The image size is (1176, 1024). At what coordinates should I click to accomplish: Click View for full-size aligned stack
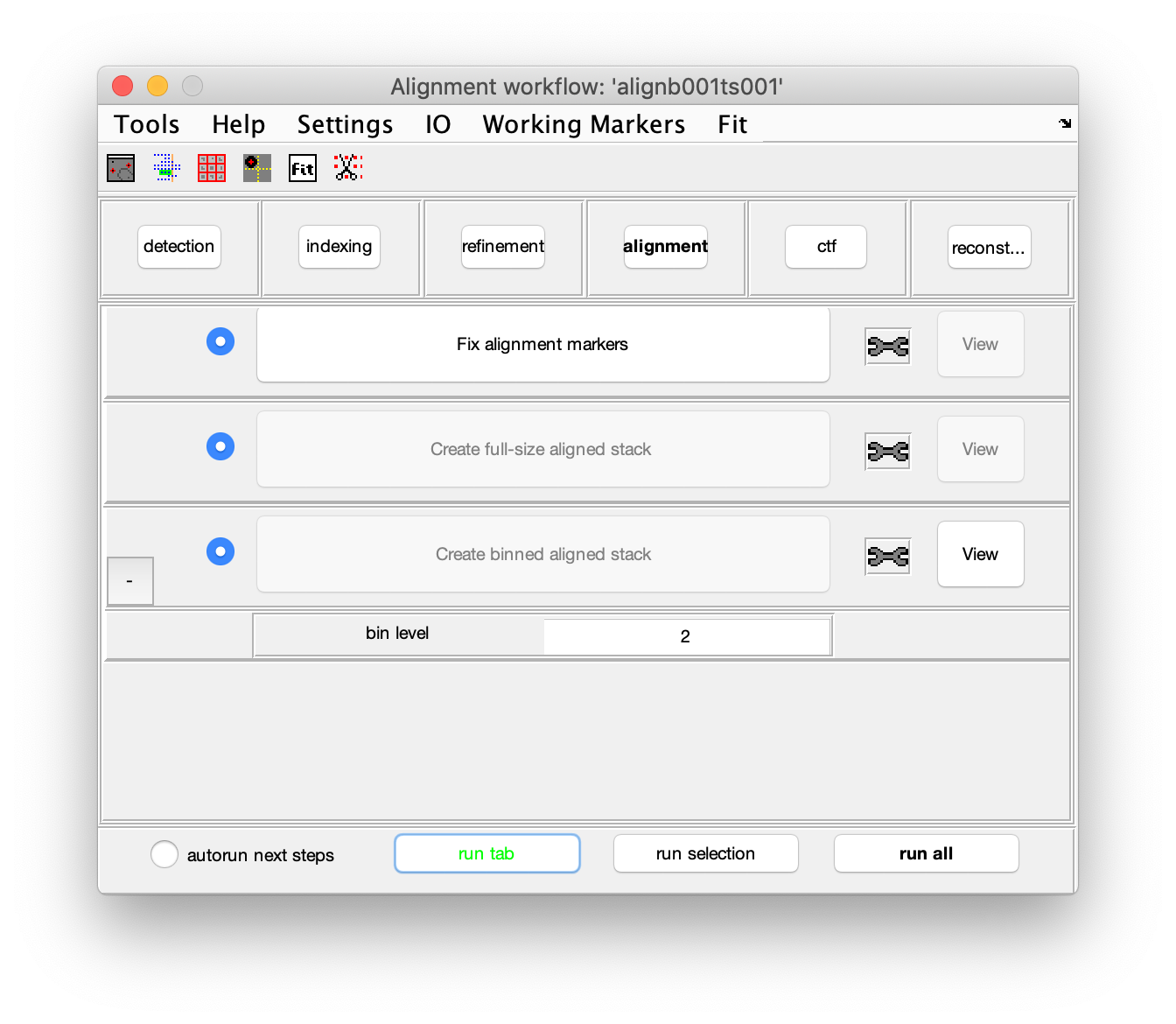[981, 449]
